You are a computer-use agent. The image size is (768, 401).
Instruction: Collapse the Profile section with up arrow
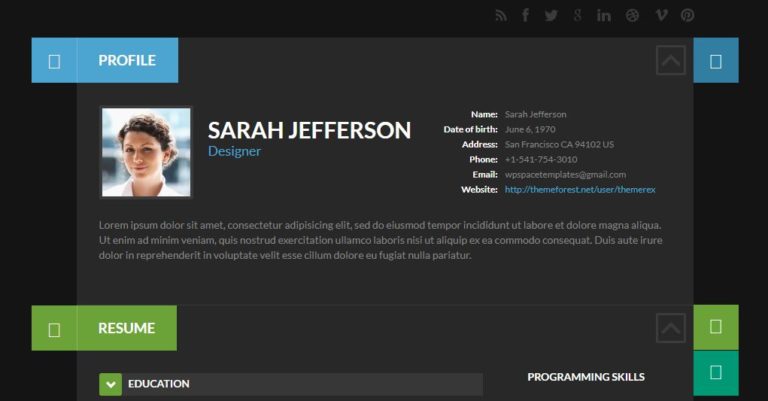(671, 60)
